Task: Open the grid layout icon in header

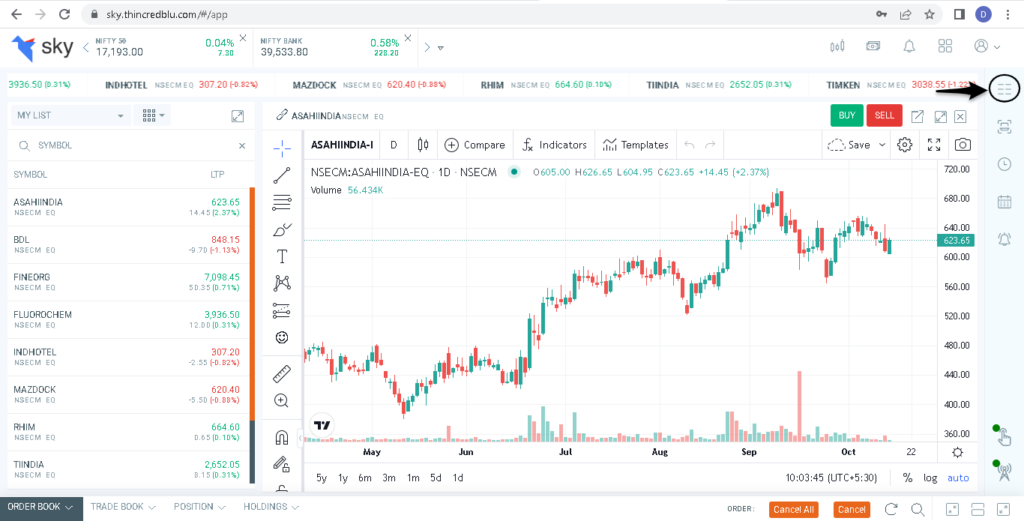Action: click(944, 46)
